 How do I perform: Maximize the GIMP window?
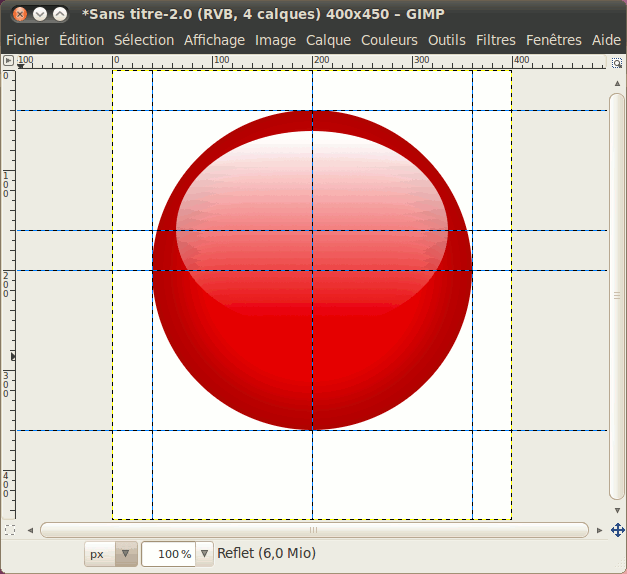(x=60, y=14)
